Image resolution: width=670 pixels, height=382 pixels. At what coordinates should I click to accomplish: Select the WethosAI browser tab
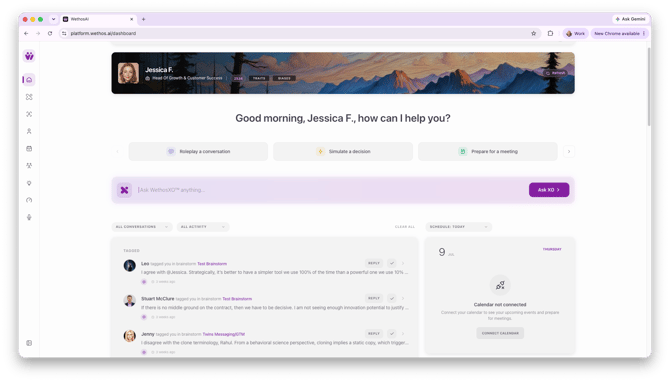click(98, 19)
